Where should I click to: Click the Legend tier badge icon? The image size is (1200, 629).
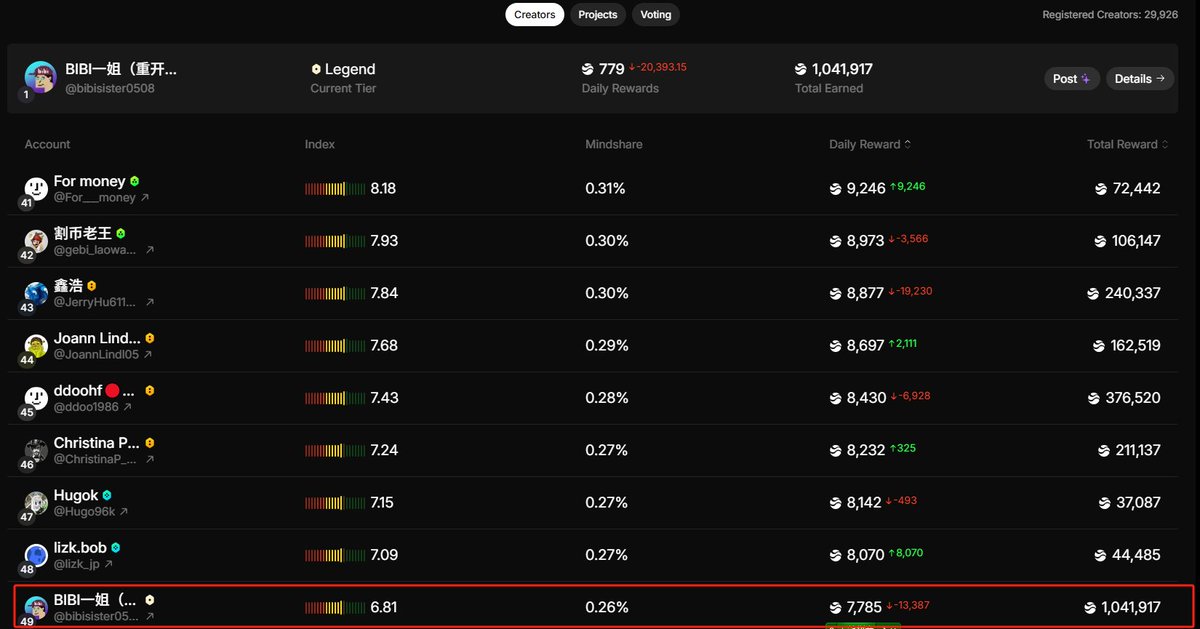(x=316, y=69)
